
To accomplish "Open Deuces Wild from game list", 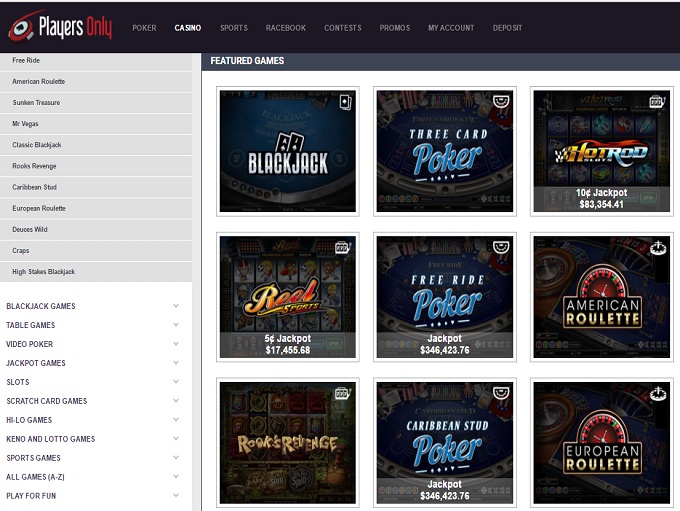I will coord(30,229).
